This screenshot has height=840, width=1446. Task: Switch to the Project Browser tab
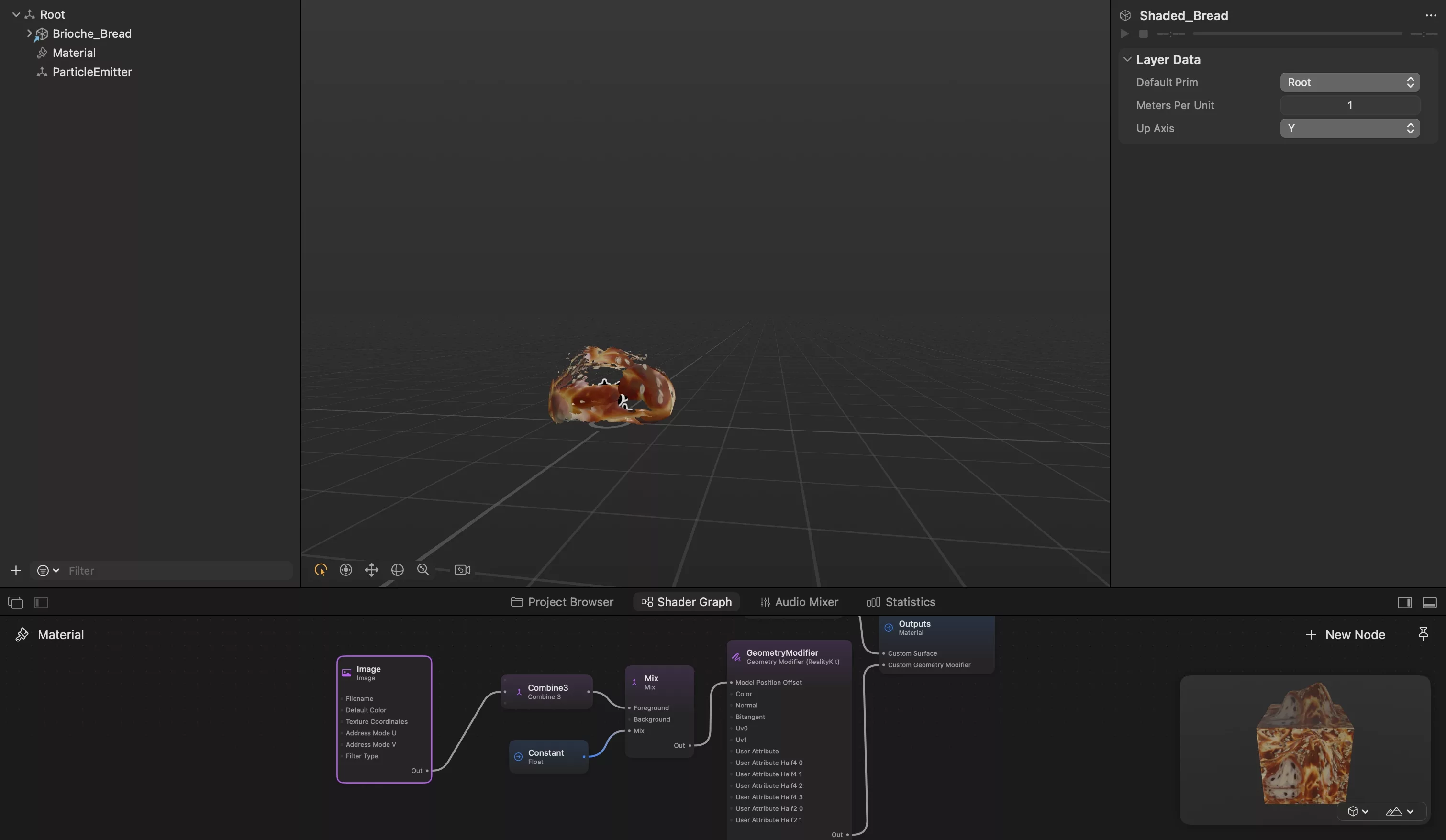coord(562,602)
